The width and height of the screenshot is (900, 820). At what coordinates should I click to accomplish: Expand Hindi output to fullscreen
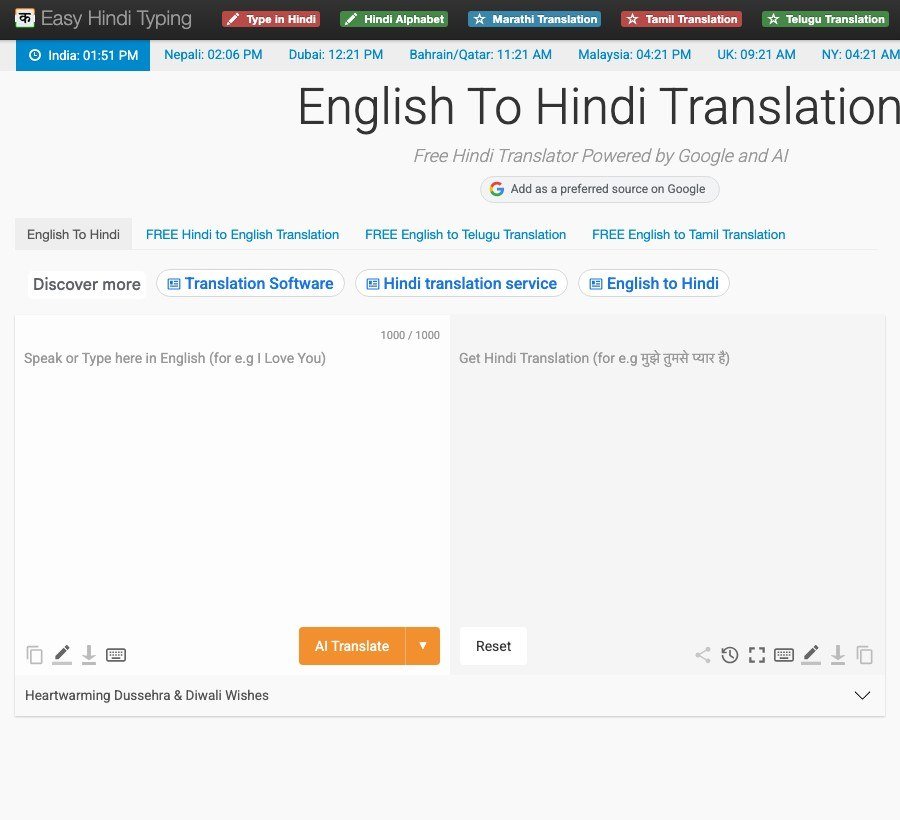[x=757, y=655]
